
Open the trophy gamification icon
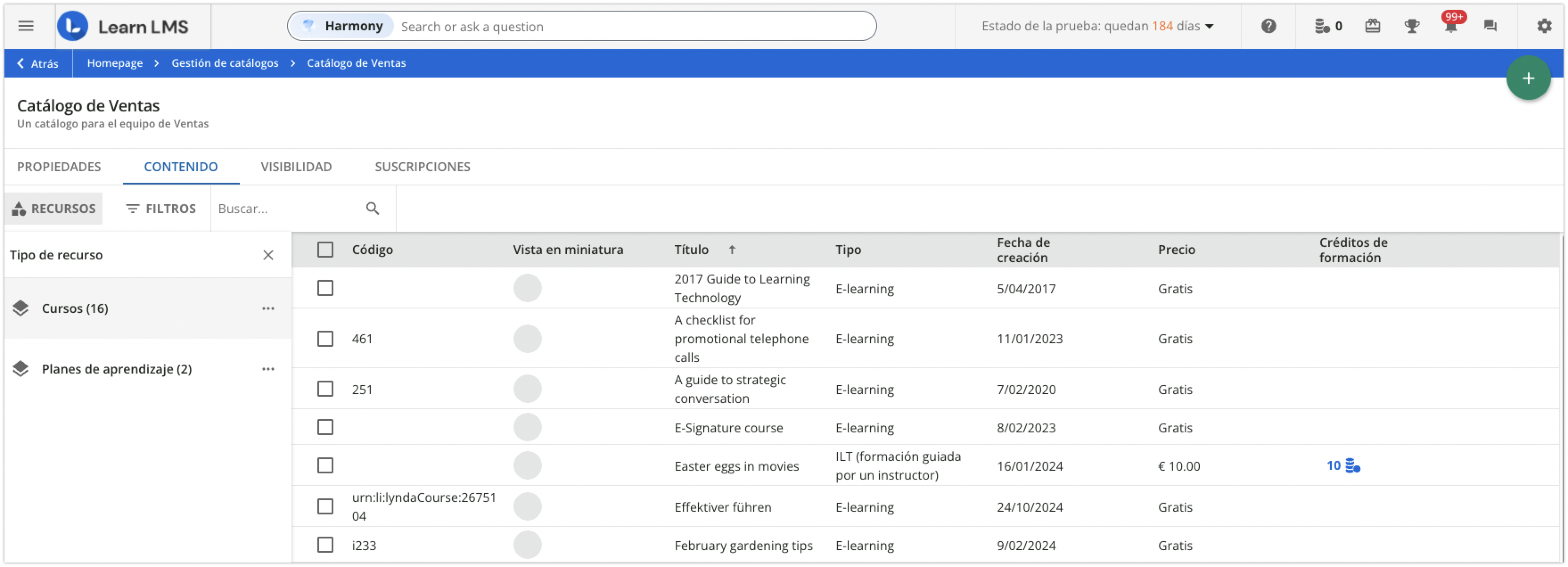pos(1412,26)
